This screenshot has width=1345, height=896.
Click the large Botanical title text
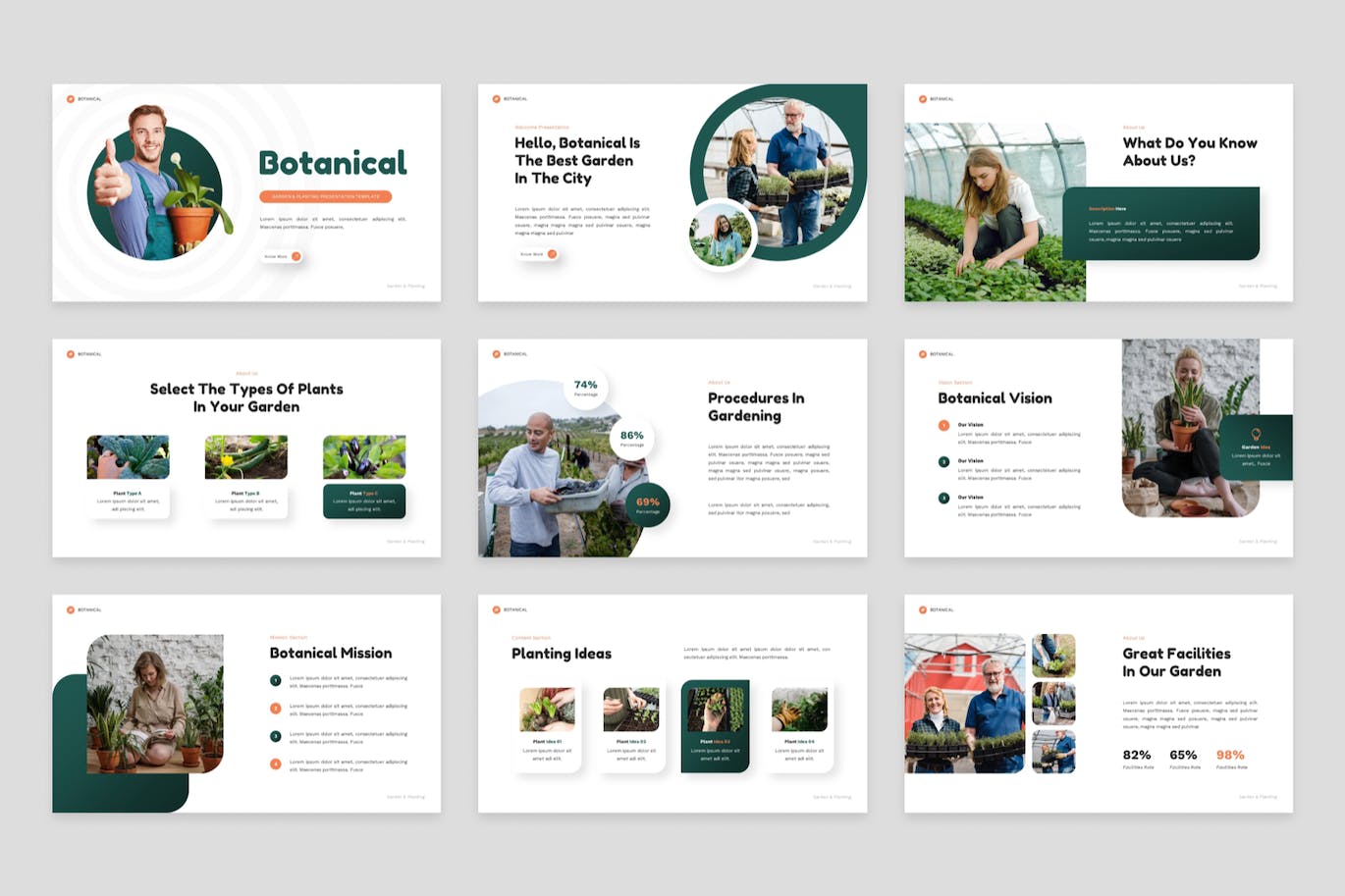point(333,163)
